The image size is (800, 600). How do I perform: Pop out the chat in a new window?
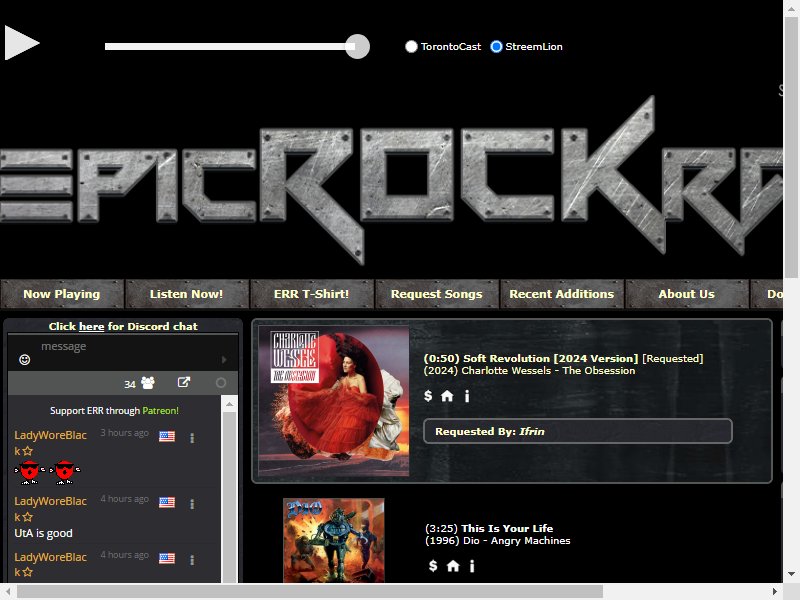point(184,382)
